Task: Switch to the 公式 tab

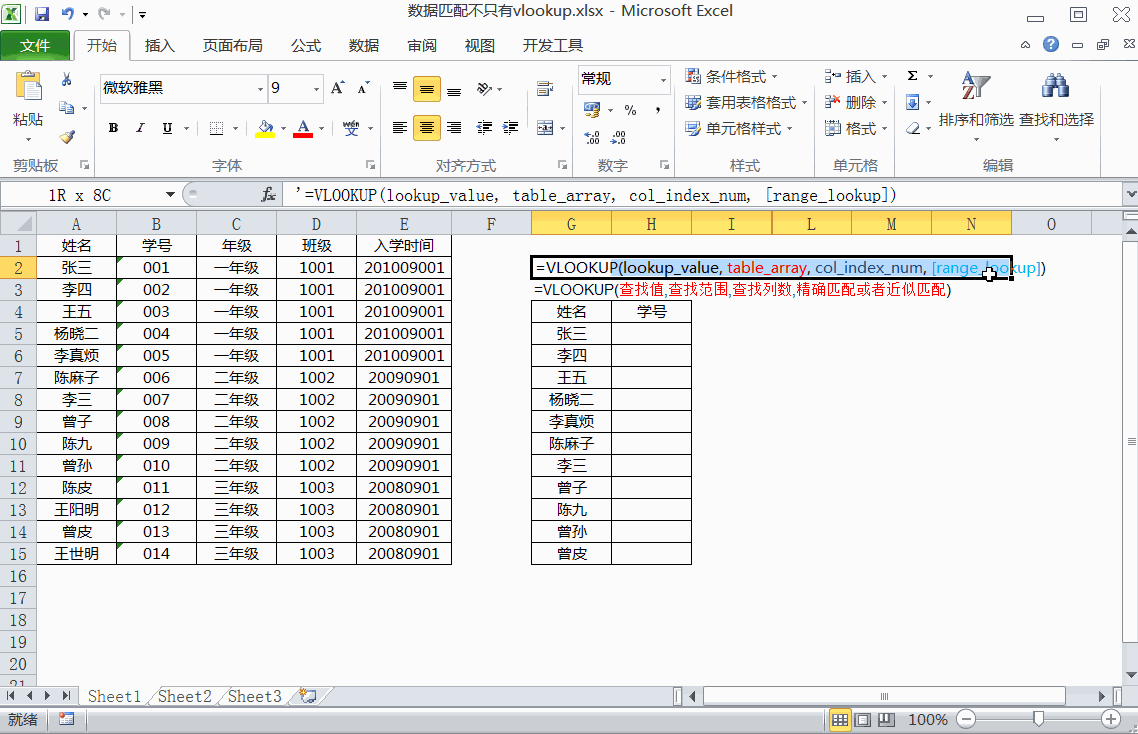Action: point(306,45)
